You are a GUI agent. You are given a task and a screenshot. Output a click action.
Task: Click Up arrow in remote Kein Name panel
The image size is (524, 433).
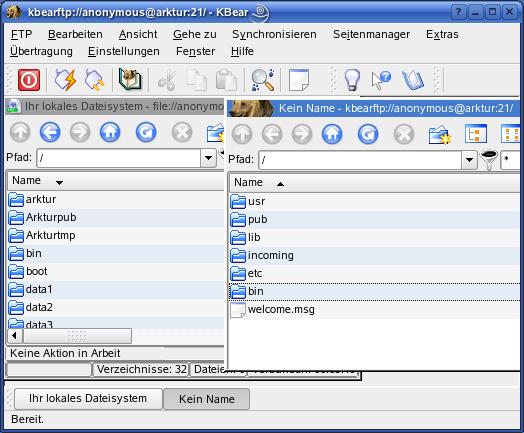point(242,134)
